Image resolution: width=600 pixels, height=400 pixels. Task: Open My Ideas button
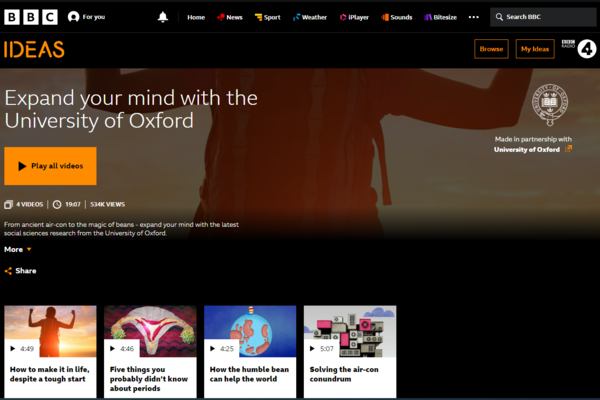[535, 49]
